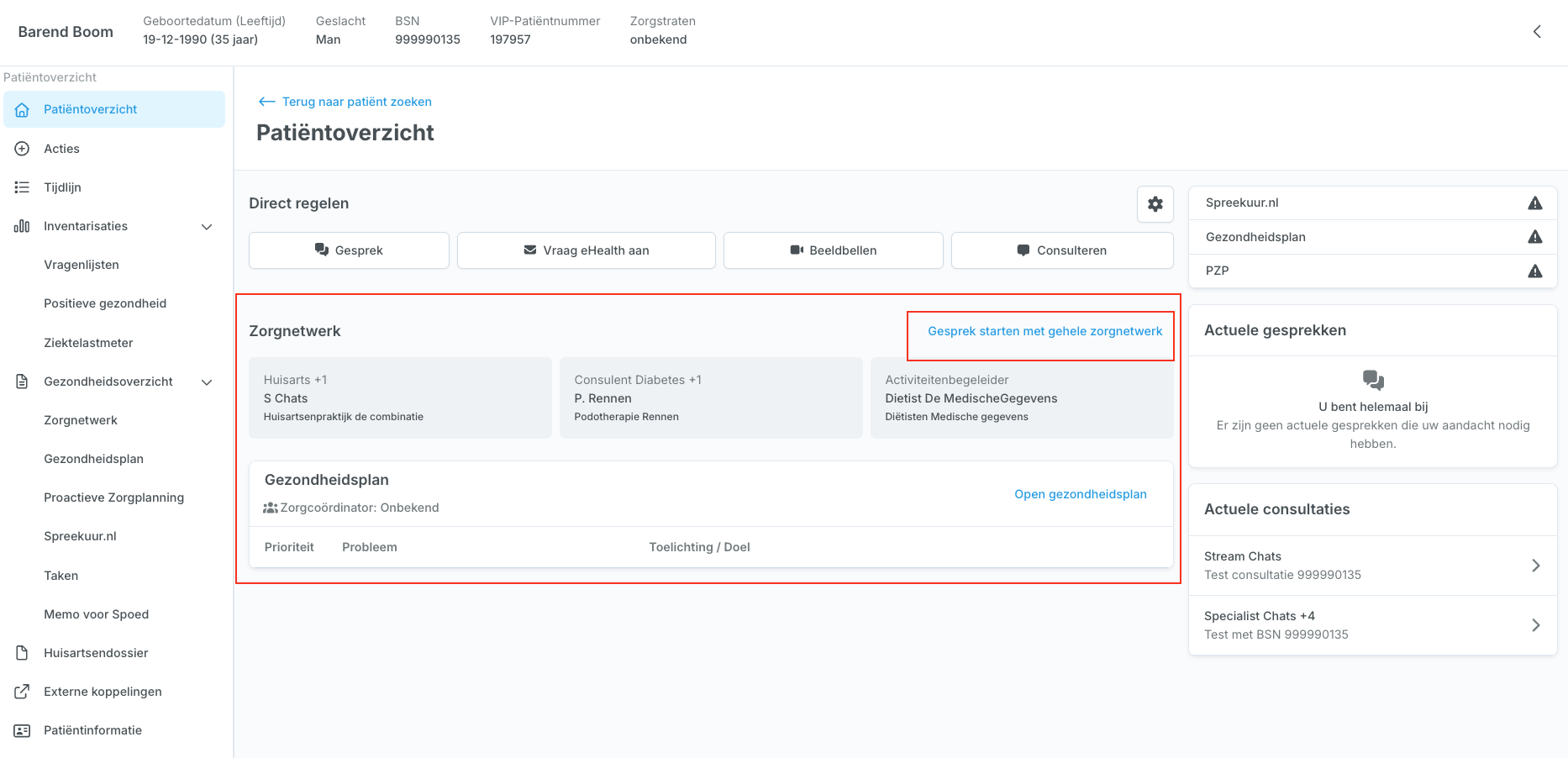The image size is (1568, 758).
Task: Collapse the Gezondheidsoverzicht submenu
Action: pyautogui.click(x=207, y=382)
